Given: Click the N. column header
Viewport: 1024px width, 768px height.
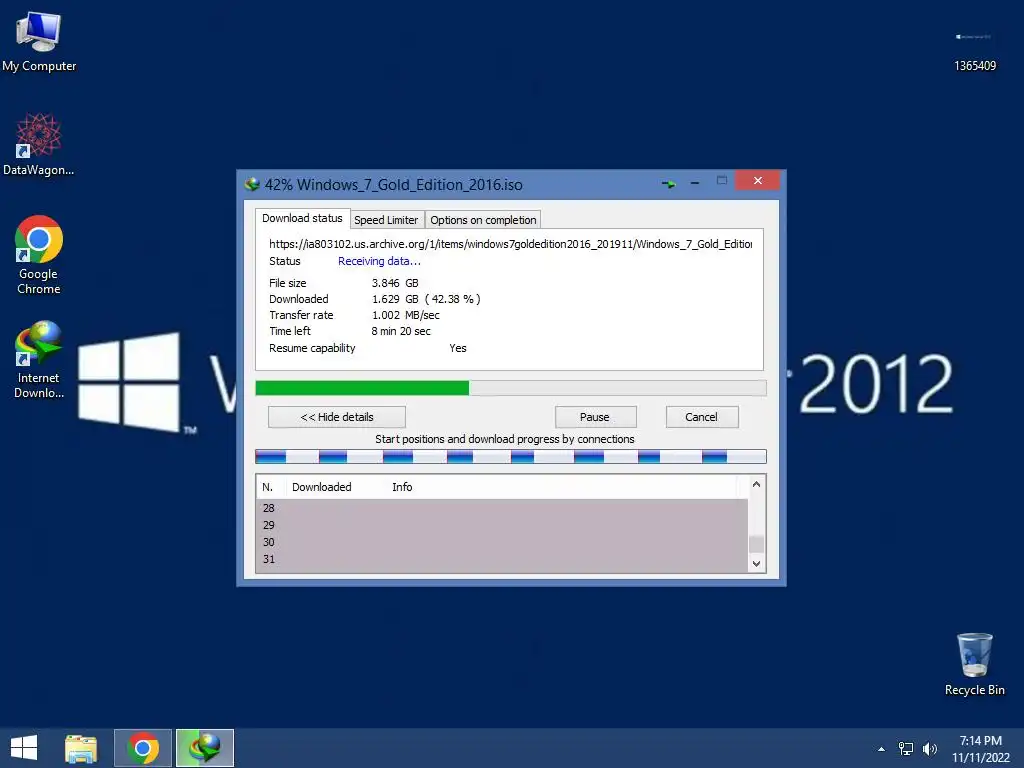Looking at the screenshot, I should [x=268, y=487].
